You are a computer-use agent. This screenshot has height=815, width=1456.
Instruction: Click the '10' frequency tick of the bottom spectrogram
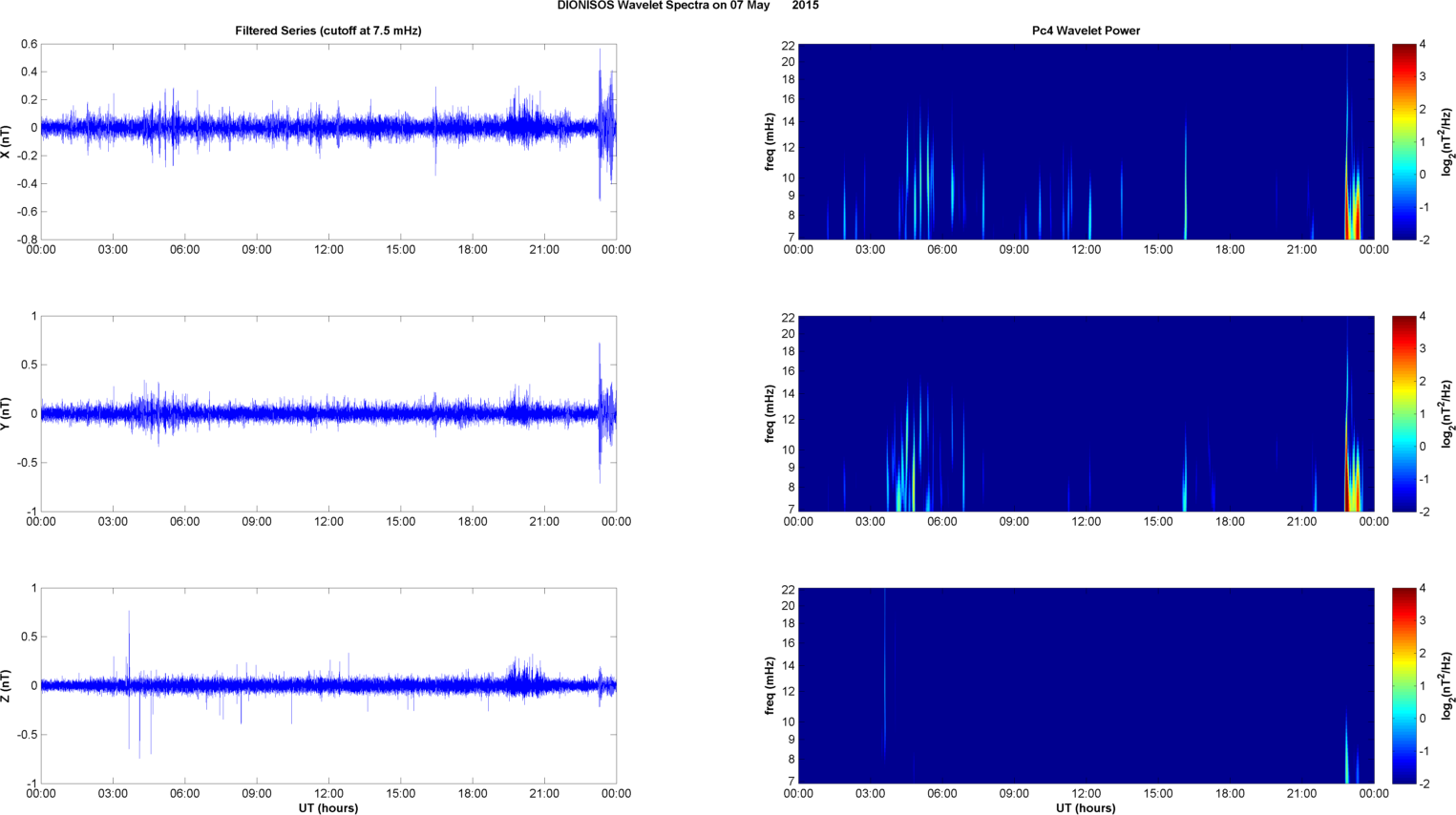789,721
